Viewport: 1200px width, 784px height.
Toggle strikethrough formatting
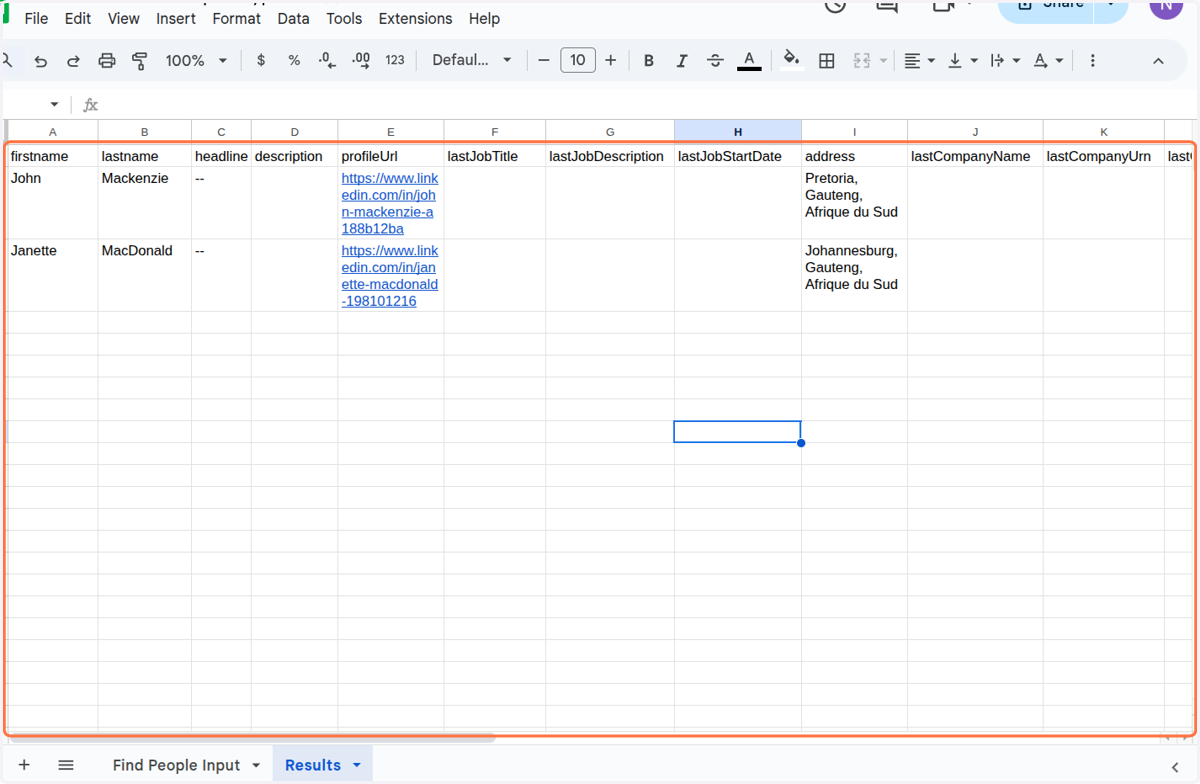point(715,61)
